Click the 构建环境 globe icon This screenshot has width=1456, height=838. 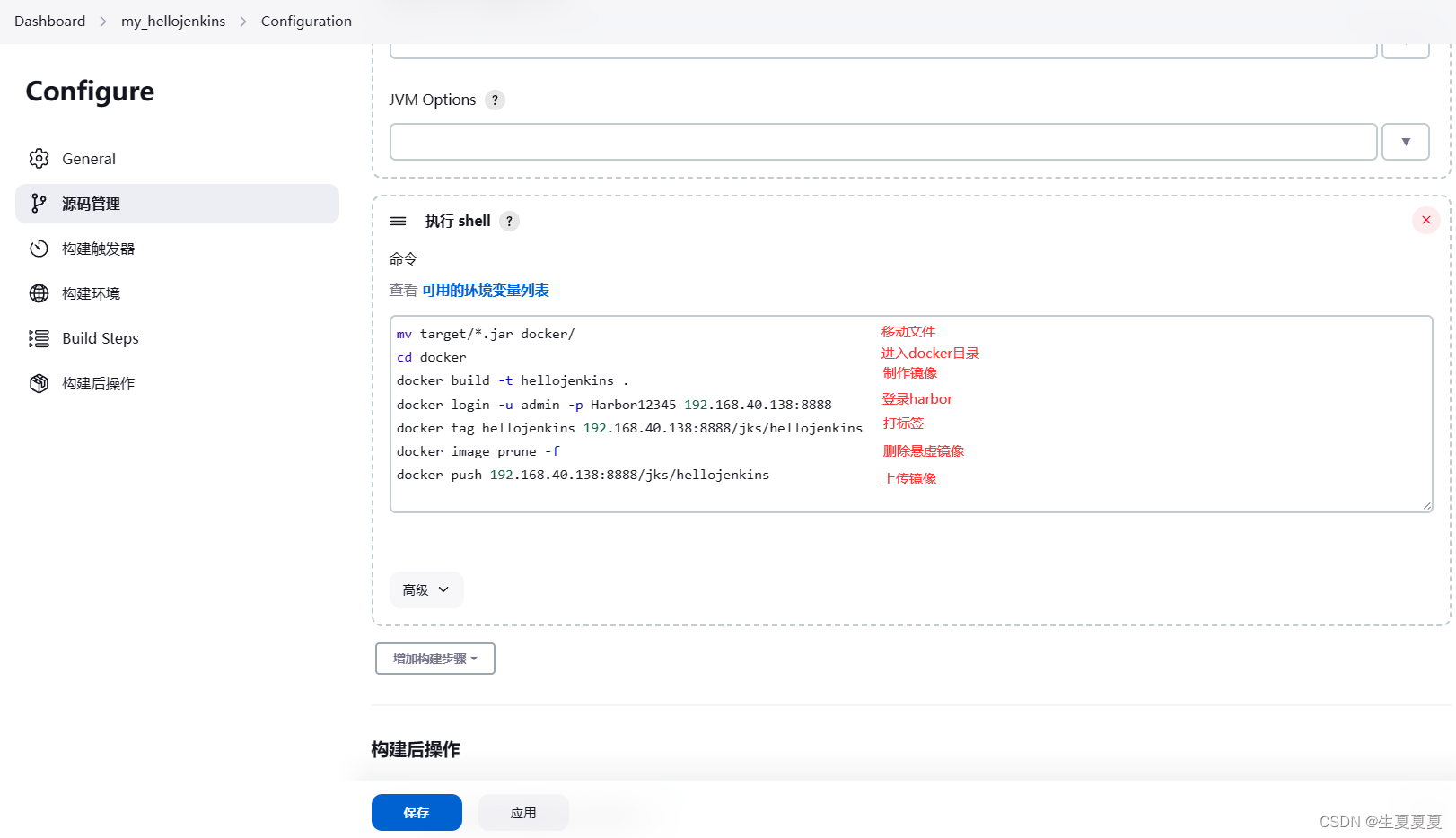(x=39, y=293)
